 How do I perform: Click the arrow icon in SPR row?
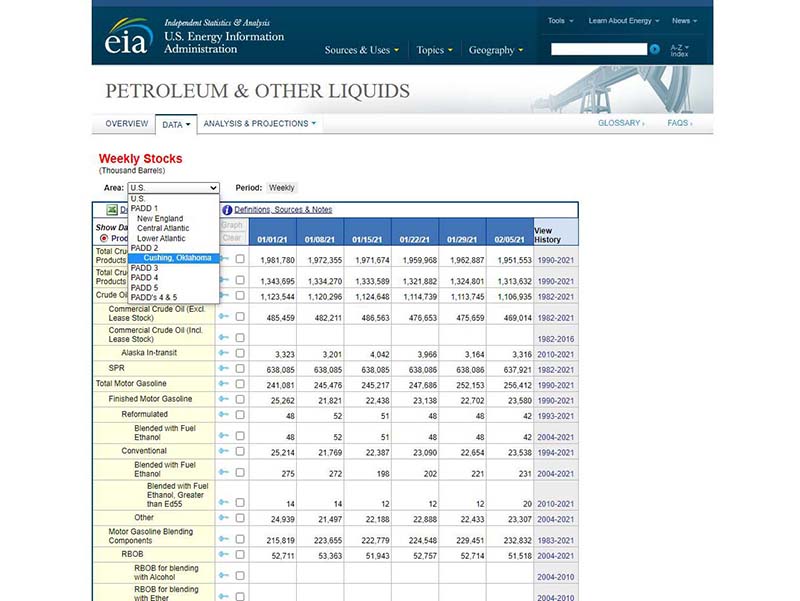[223, 368]
